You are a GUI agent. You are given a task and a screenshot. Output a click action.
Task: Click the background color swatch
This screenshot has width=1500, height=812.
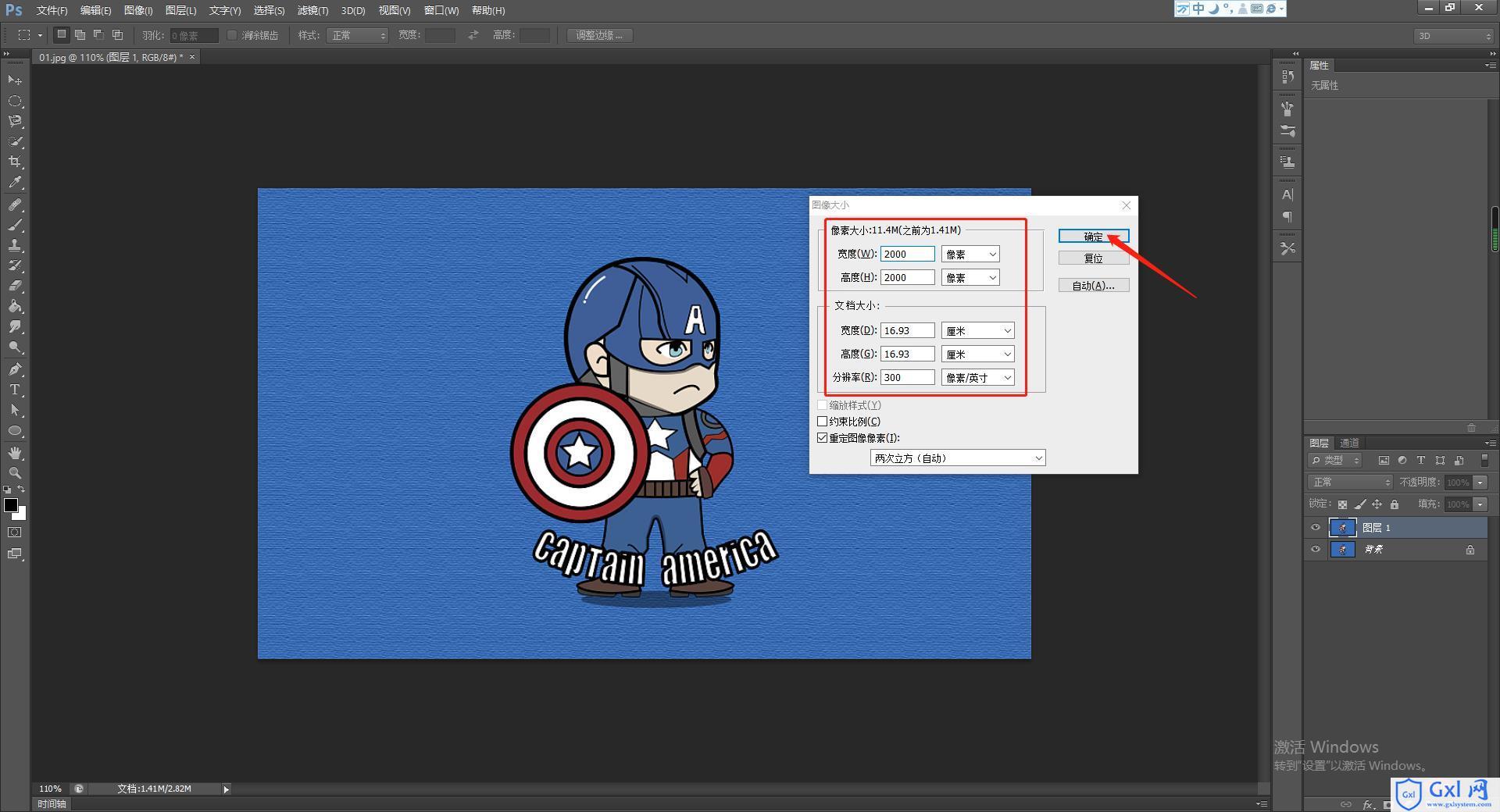click(22, 515)
